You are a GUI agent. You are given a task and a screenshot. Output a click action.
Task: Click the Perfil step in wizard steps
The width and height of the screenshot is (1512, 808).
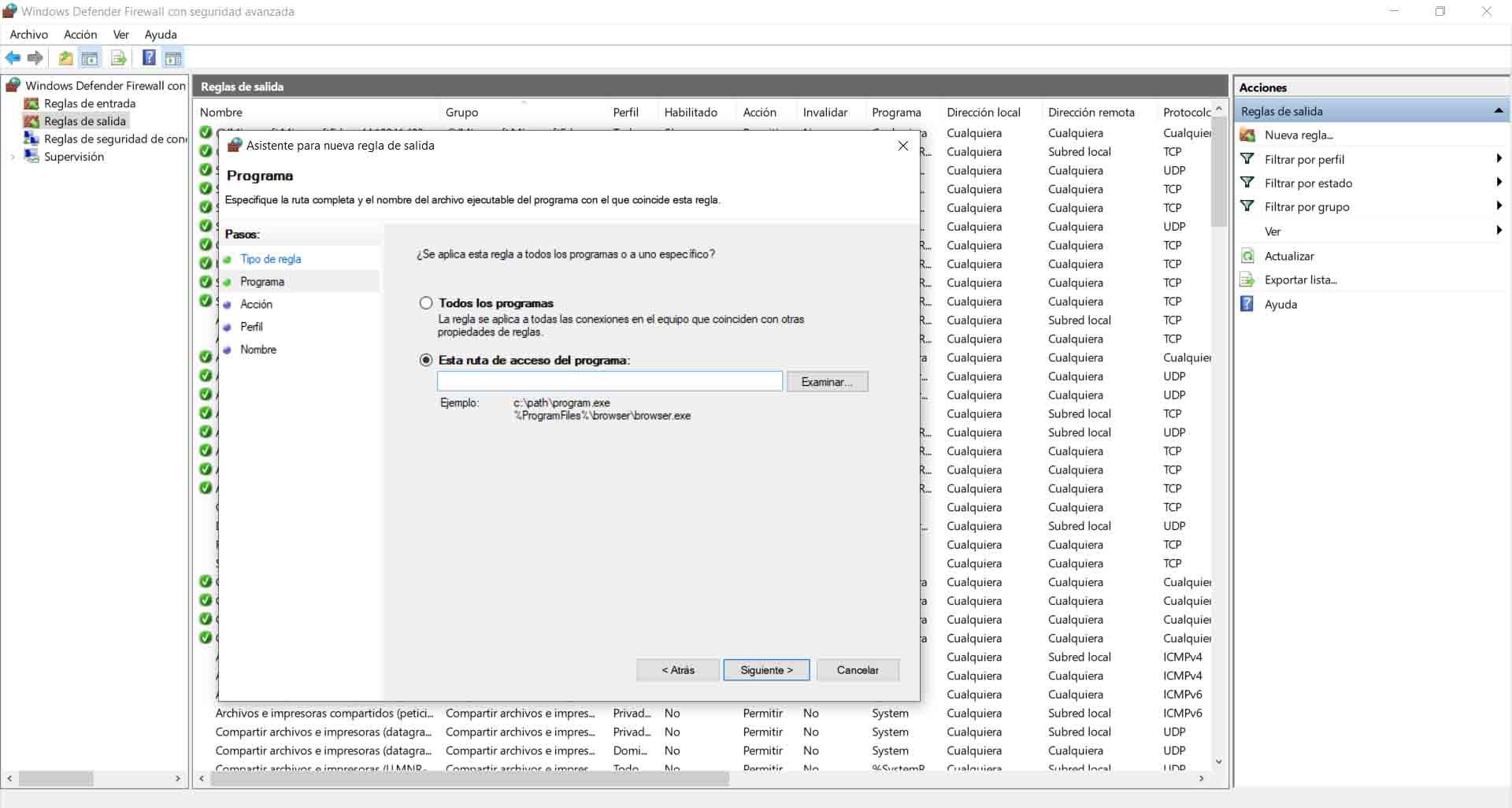[251, 327]
